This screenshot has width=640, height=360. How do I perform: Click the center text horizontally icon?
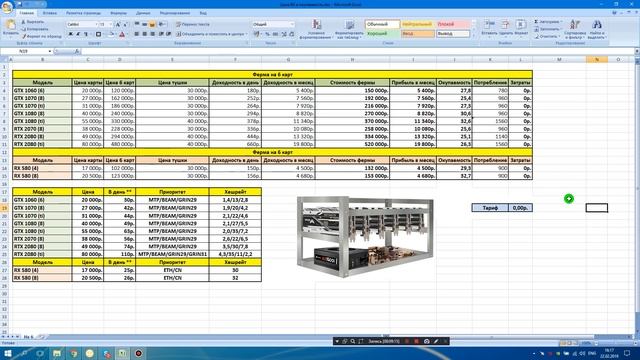tap(144, 34)
